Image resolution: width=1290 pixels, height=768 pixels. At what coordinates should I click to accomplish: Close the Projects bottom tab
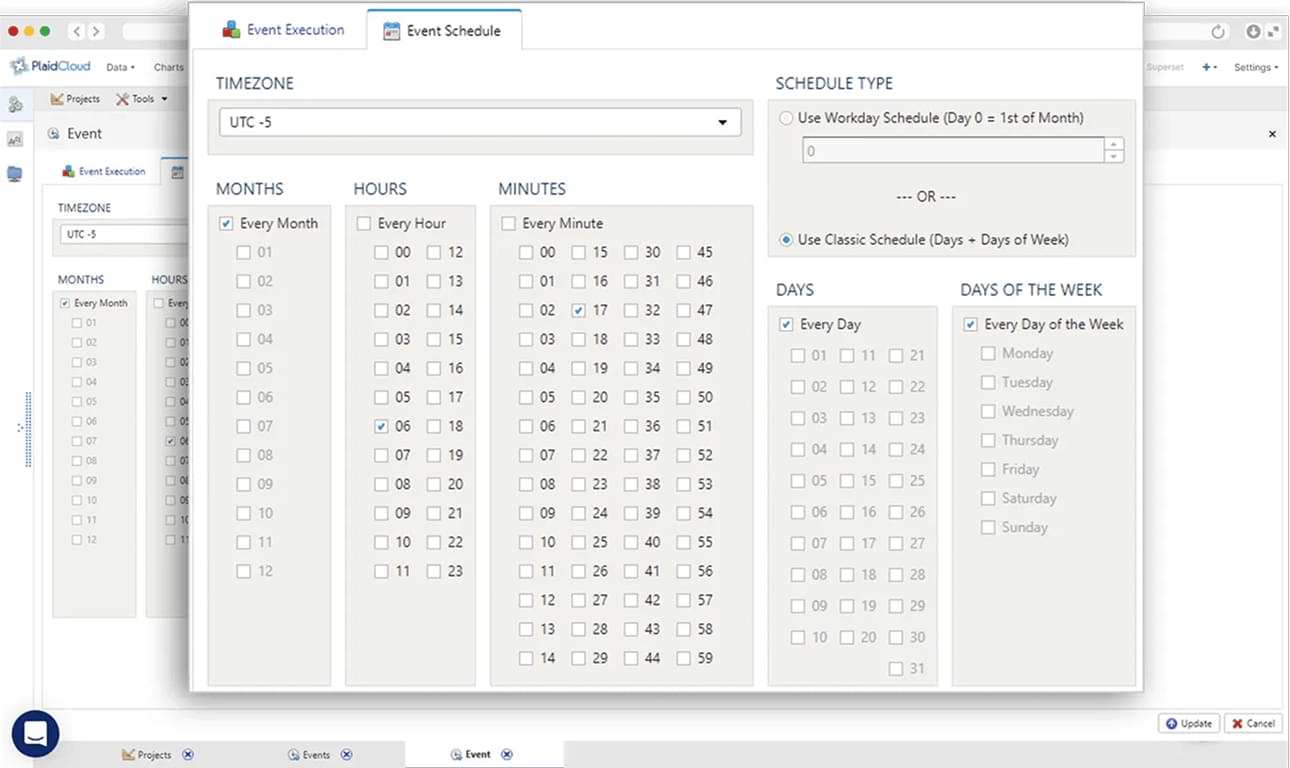tap(188, 755)
